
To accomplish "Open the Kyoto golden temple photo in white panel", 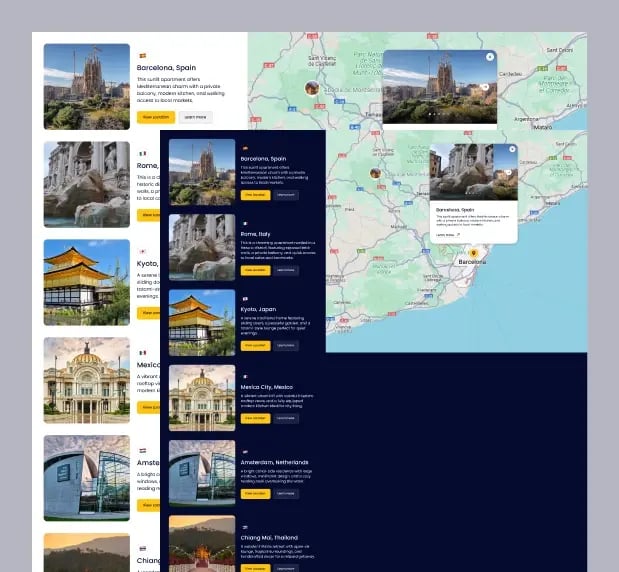I will coord(87,282).
